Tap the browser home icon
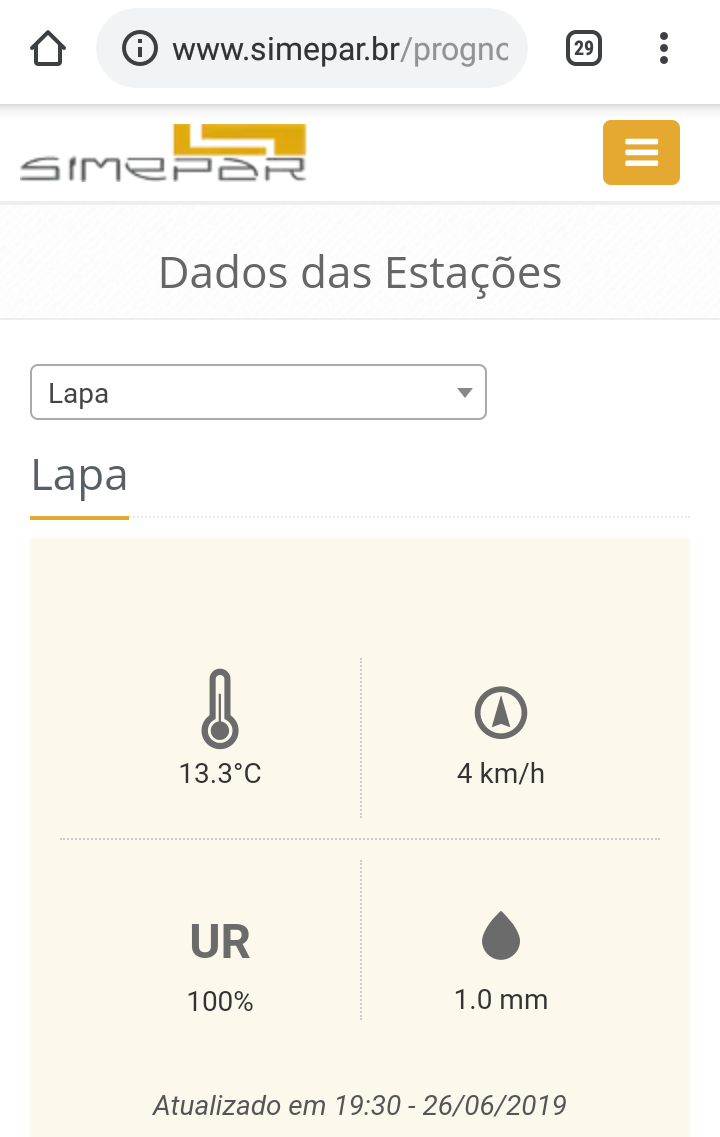Screen dimensions: 720x1137 coord(48,49)
